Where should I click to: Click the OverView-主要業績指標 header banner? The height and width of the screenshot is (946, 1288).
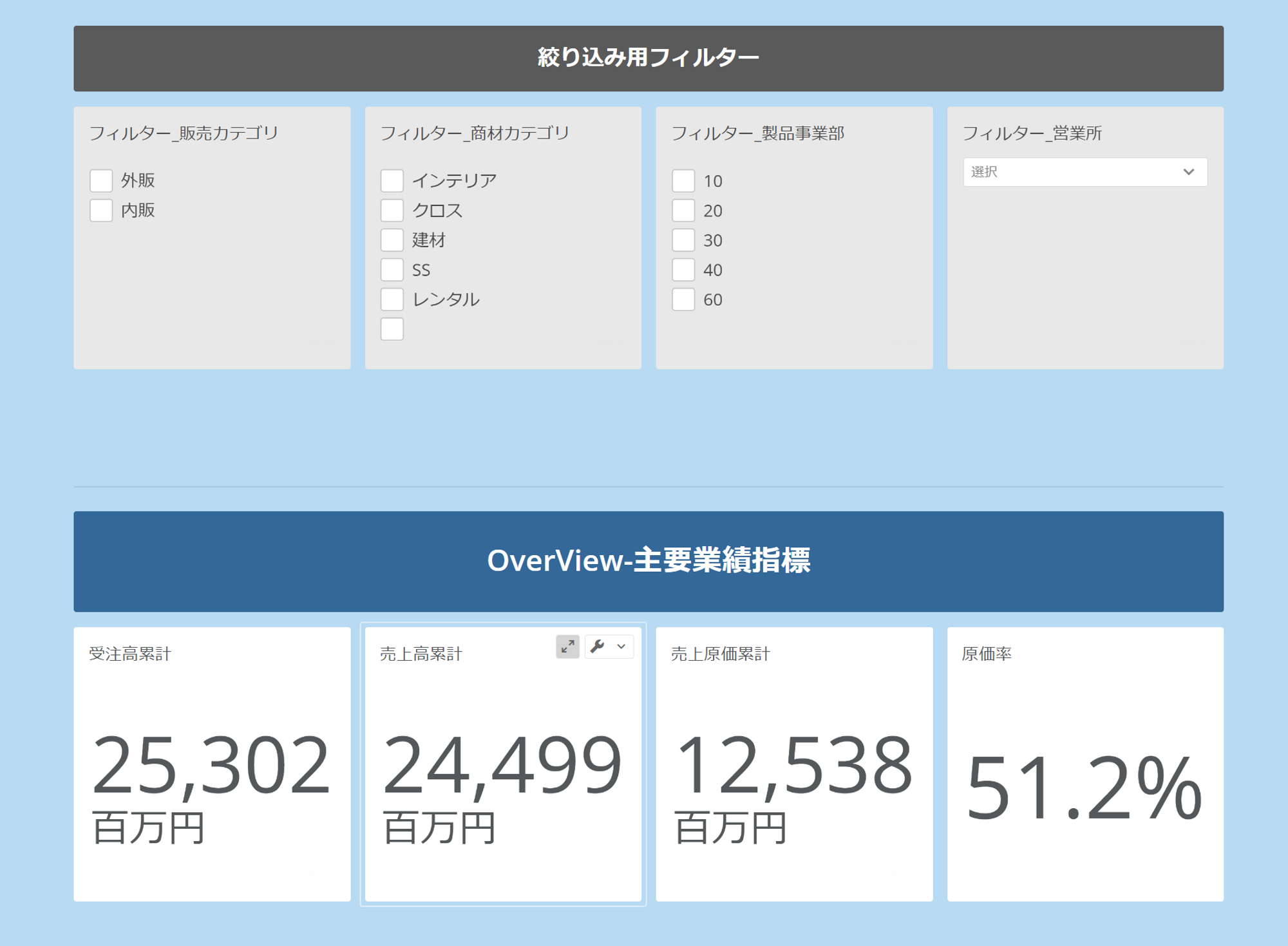[x=649, y=561]
